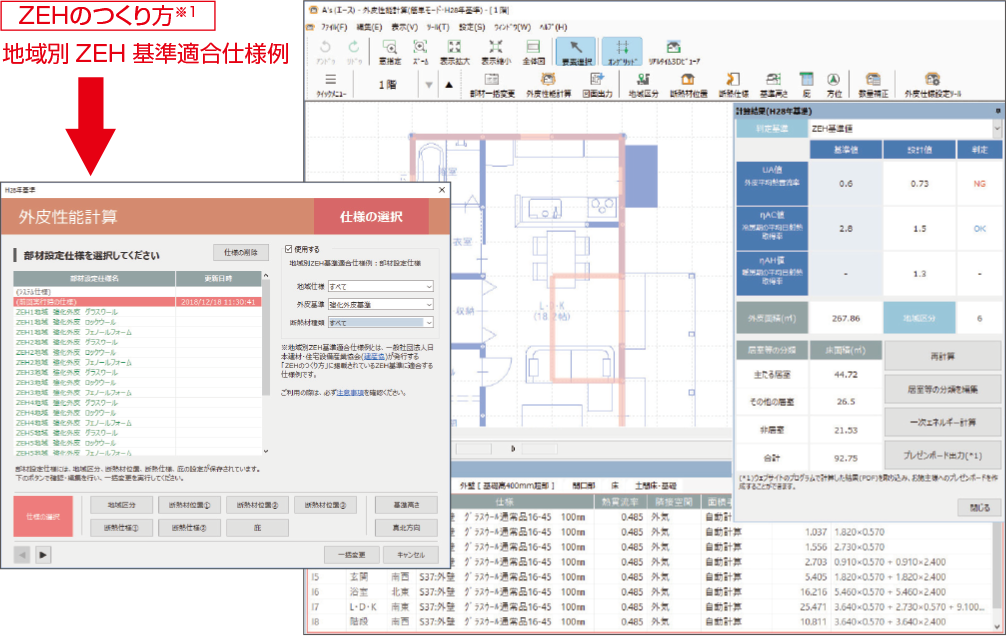Switch to the 土間床・基礎 tab
Viewport: 1006px width, 636px height.
pyautogui.click(x=655, y=486)
